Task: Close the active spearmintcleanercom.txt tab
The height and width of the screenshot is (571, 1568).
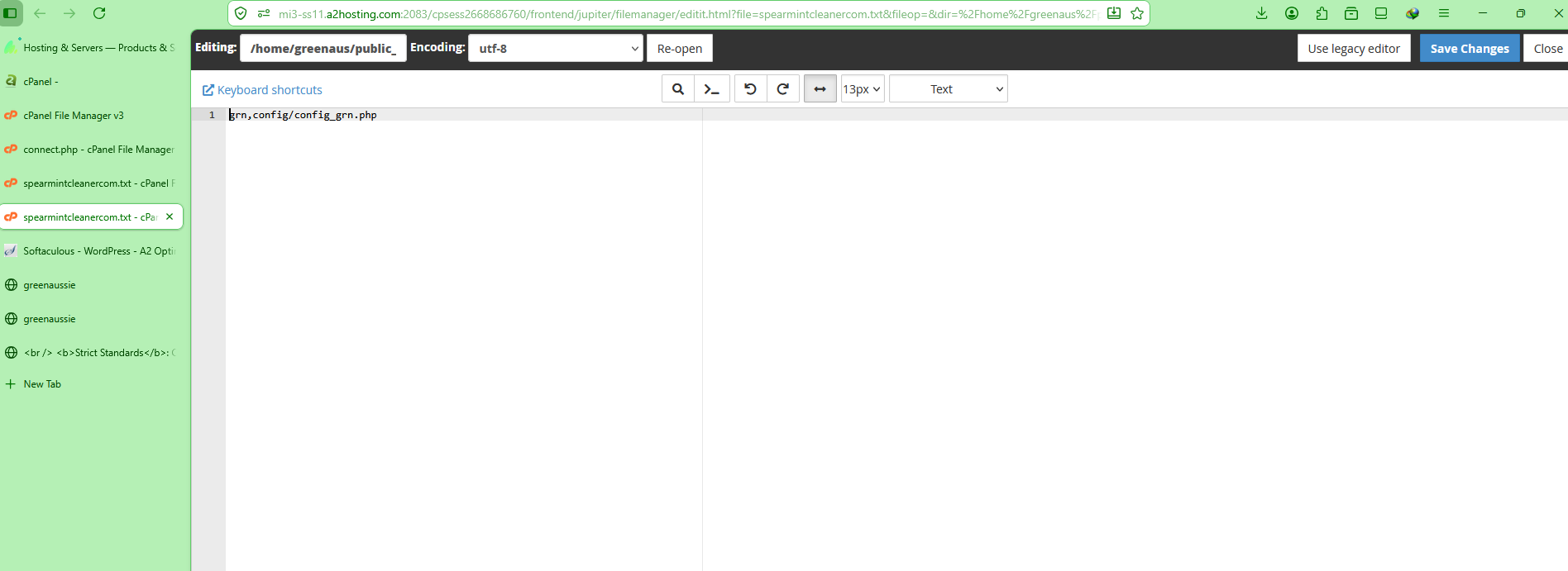Action: [x=170, y=217]
